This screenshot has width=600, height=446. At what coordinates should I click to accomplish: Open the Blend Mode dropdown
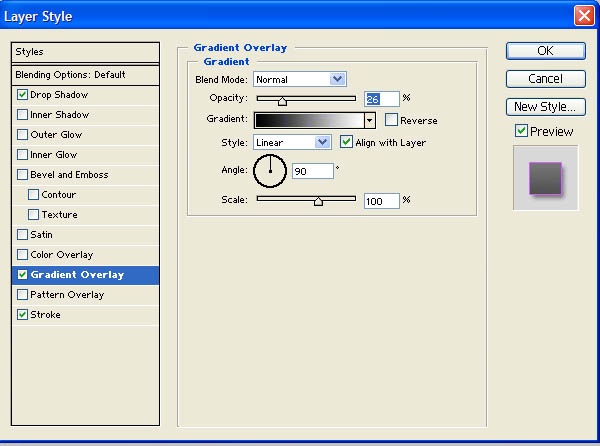point(337,79)
